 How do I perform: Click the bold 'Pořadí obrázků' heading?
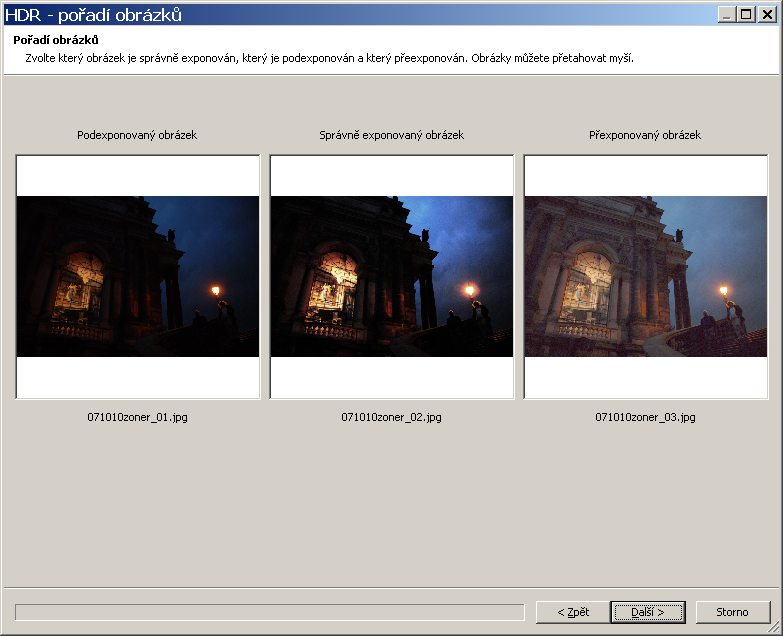56,41
